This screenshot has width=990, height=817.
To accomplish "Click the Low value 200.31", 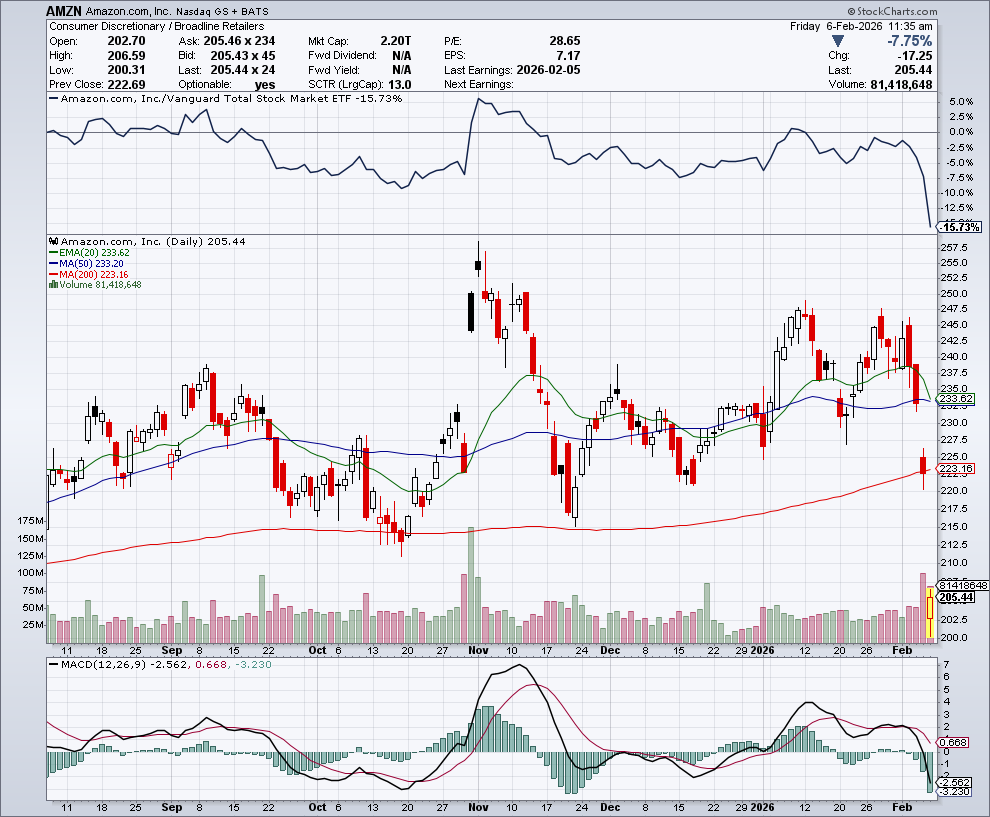I will coord(126,70).
